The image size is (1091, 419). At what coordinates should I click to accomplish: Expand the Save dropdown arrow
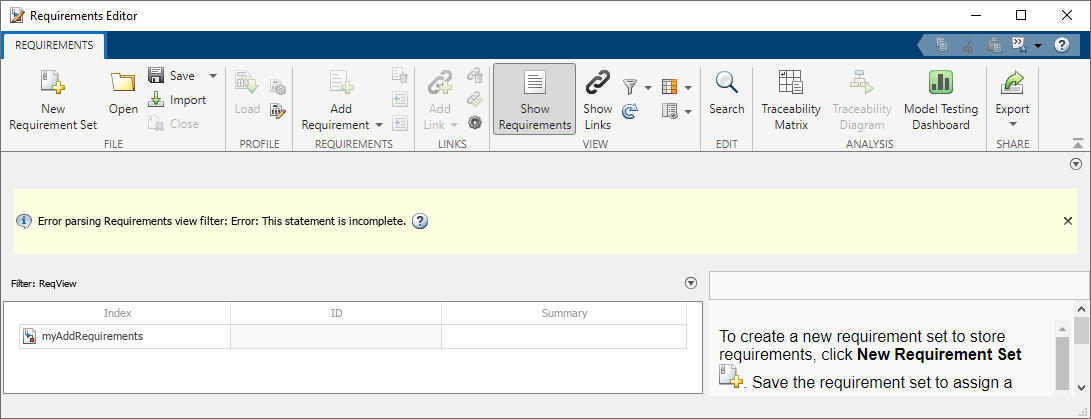point(213,75)
